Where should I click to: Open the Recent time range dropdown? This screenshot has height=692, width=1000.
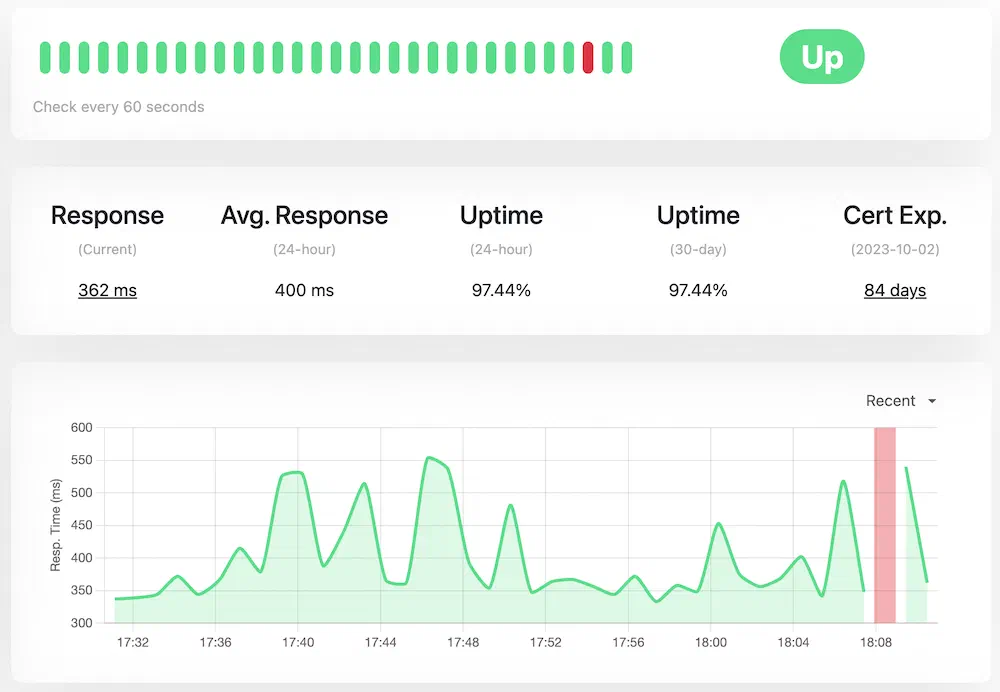pyautogui.click(x=901, y=401)
